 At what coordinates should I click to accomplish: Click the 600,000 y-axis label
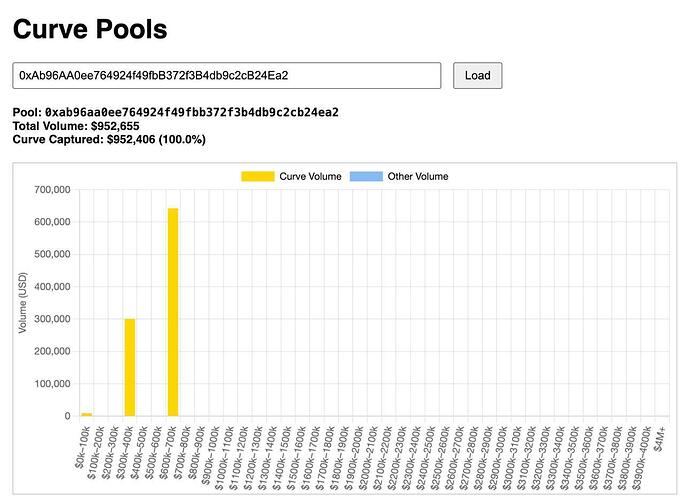52,222
